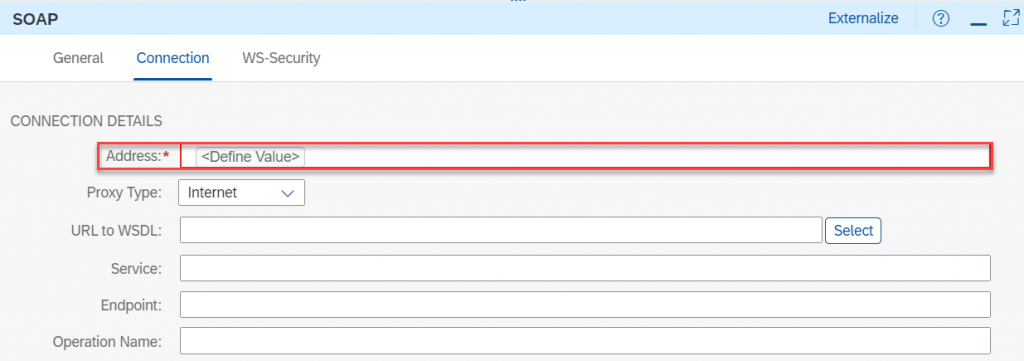
Task: Open the WS-Security tab
Action: (x=281, y=57)
